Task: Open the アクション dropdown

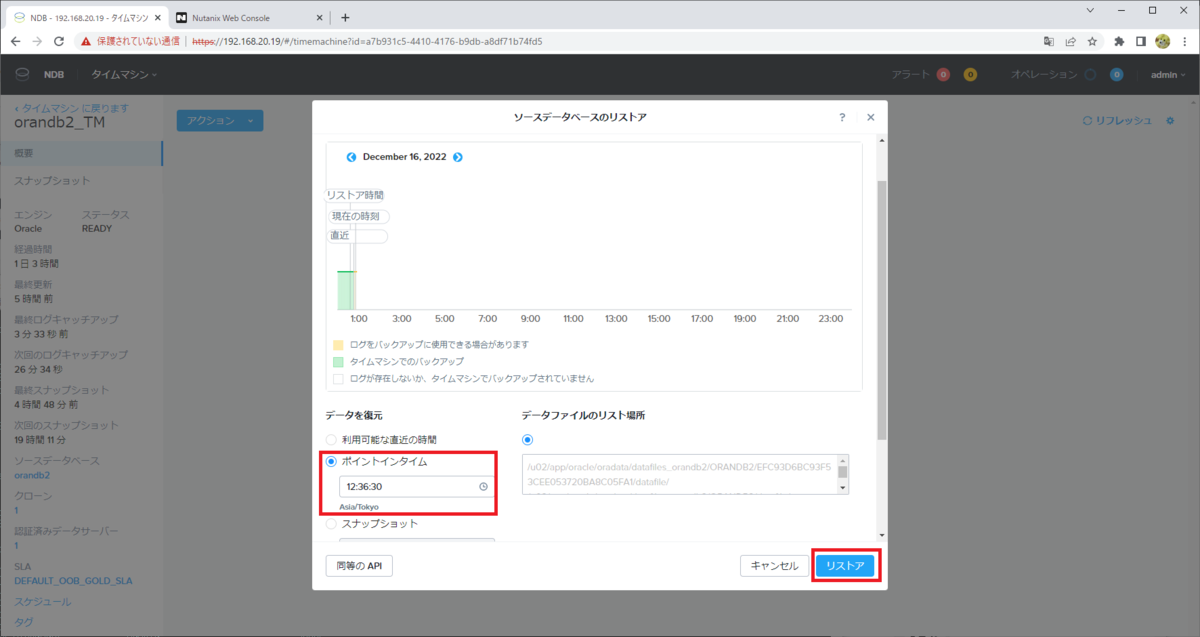Action: pyautogui.click(x=220, y=119)
